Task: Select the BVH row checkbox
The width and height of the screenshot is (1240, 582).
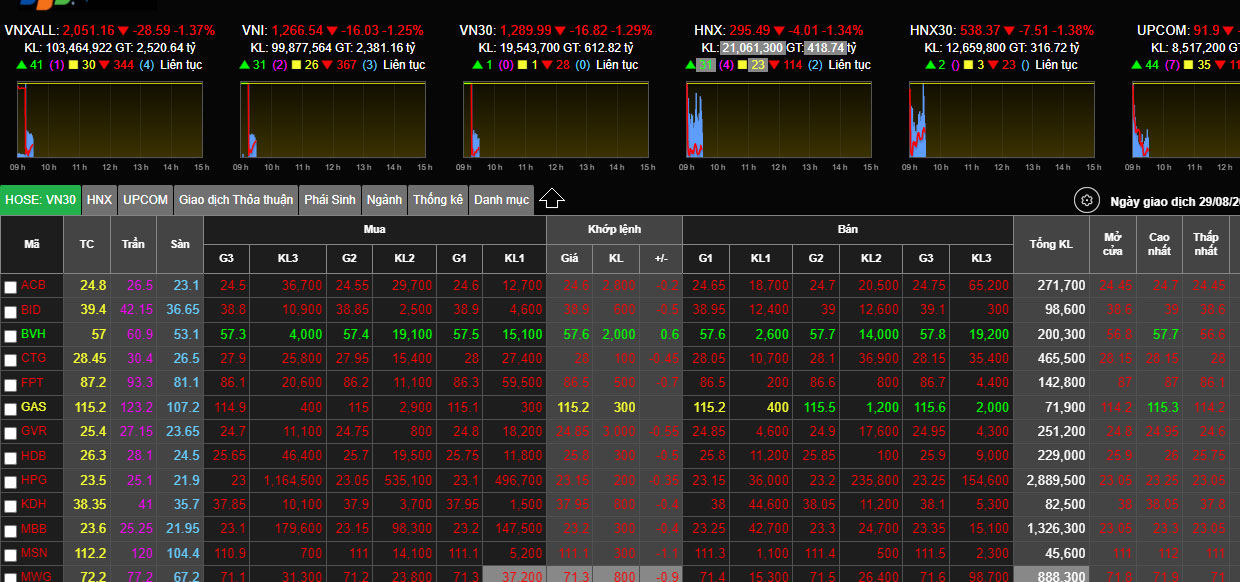Action: click(x=10, y=335)
